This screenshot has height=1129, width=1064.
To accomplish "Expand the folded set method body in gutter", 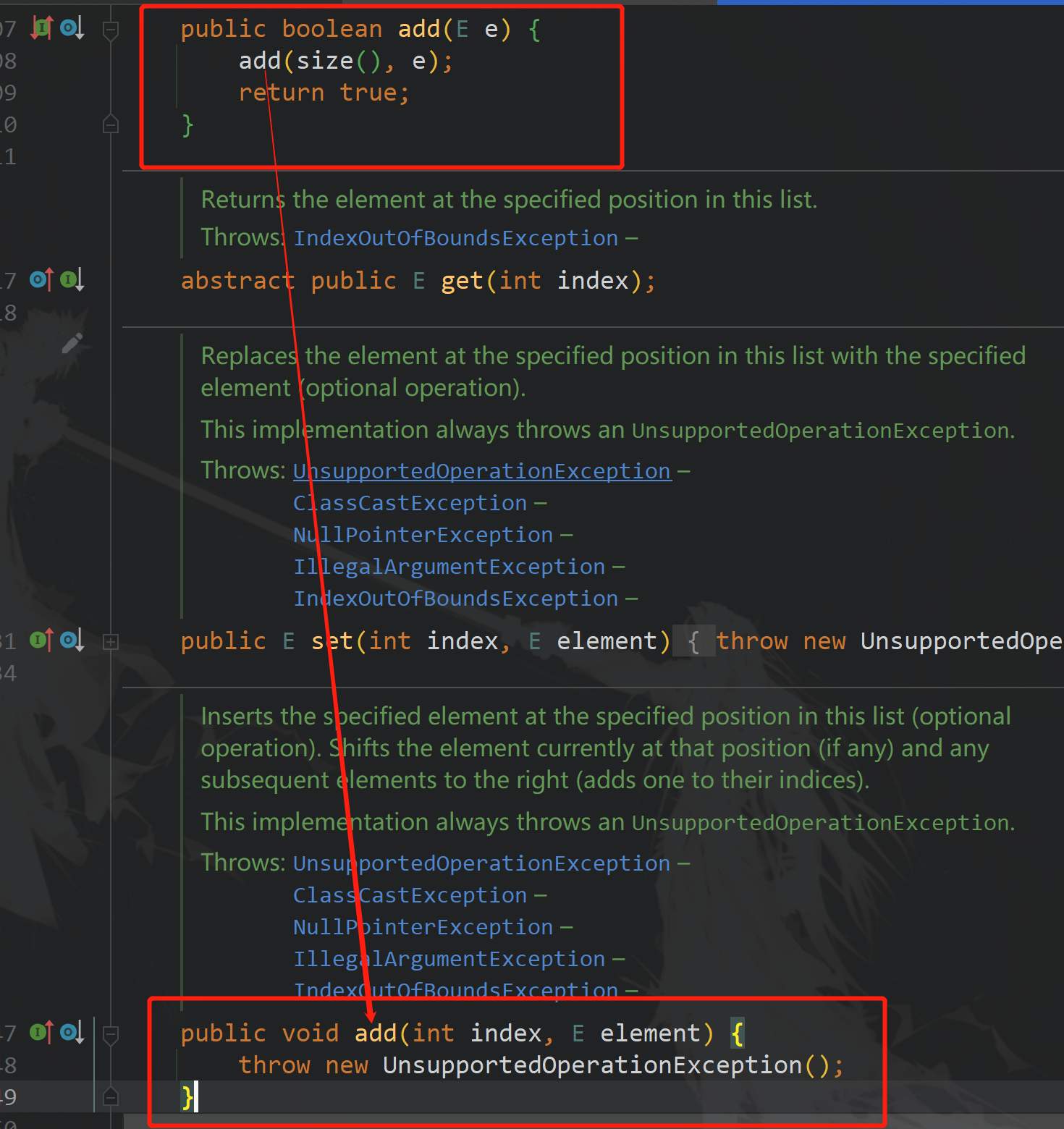I will [111, 641].
